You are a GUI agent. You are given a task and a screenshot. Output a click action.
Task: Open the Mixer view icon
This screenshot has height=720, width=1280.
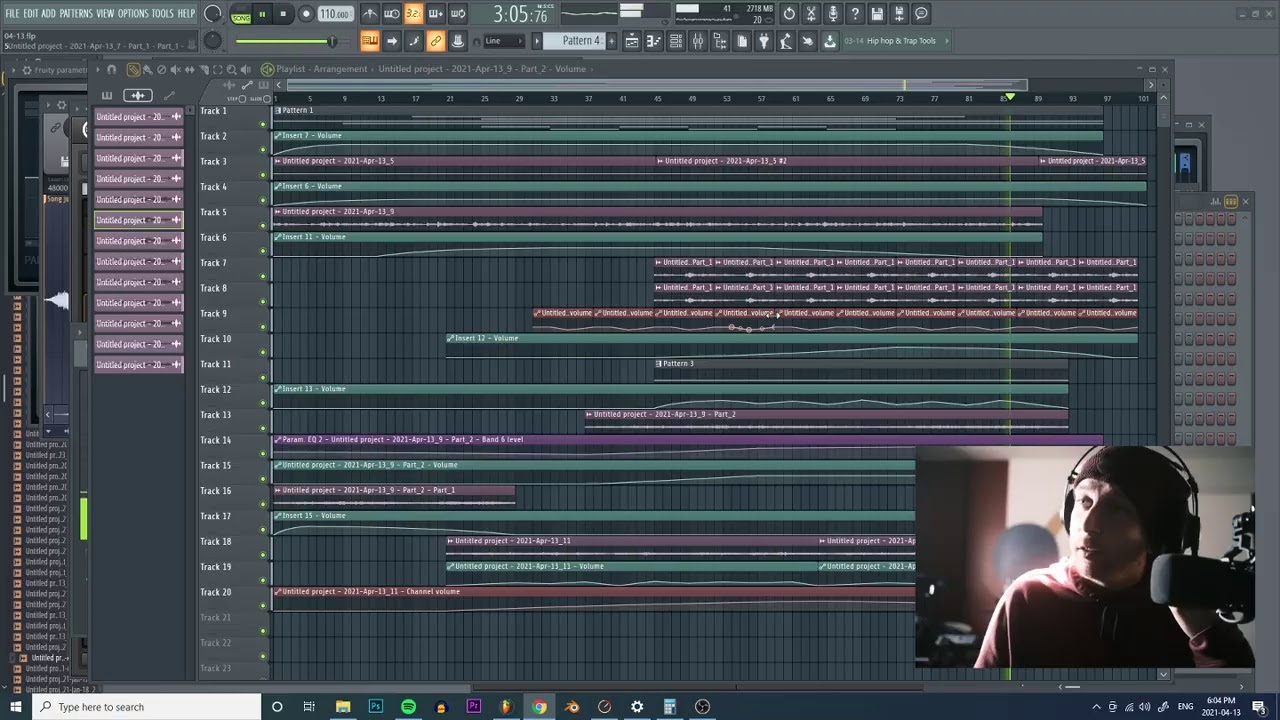click(x=698, y=41)
